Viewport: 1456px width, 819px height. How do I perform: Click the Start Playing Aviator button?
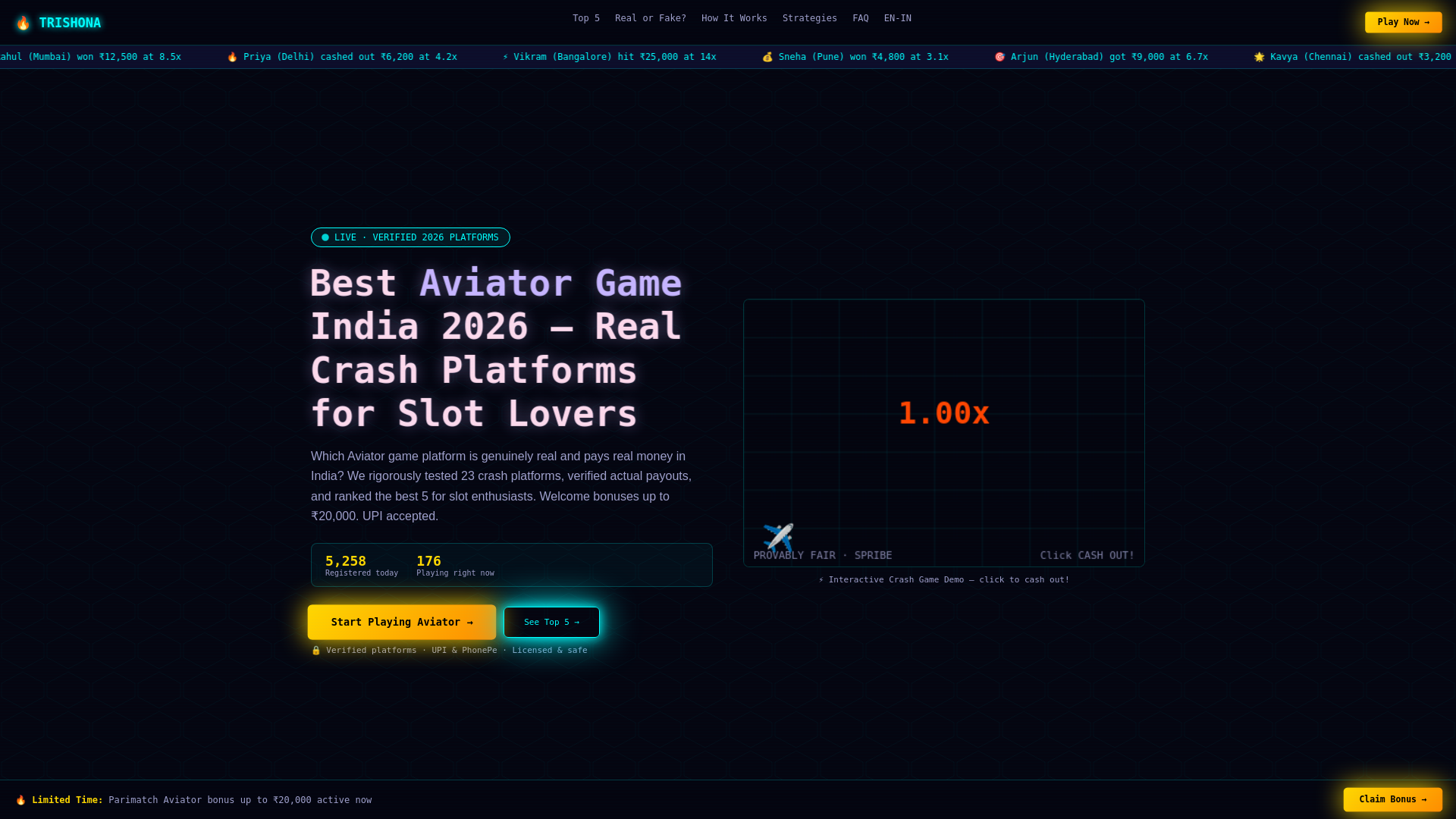point(402,622)
